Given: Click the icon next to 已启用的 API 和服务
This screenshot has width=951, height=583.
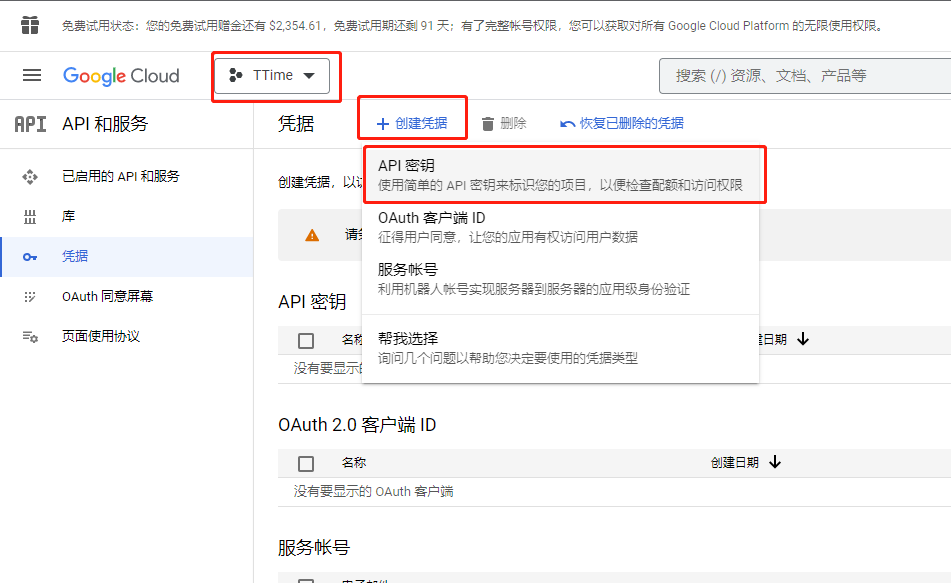Looking at the screenshot, I should point(30,177).
